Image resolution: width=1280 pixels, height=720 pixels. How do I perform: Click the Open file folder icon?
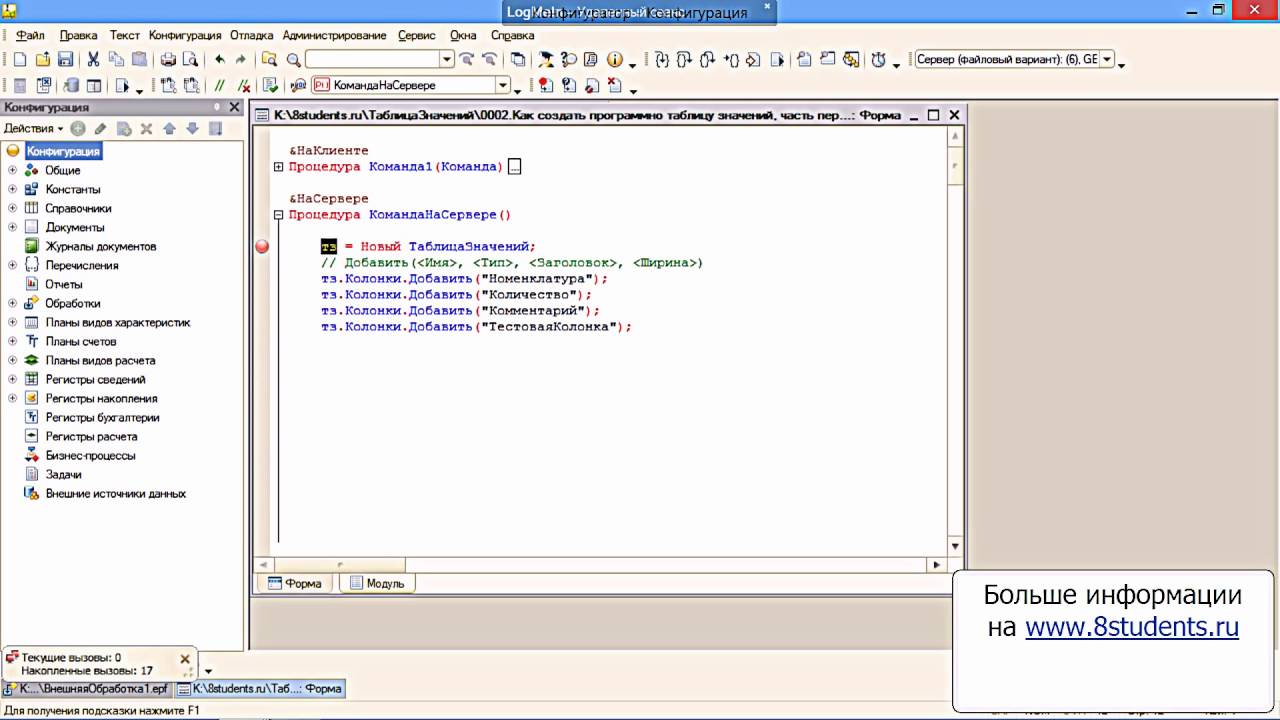click(x=43, y=60)
